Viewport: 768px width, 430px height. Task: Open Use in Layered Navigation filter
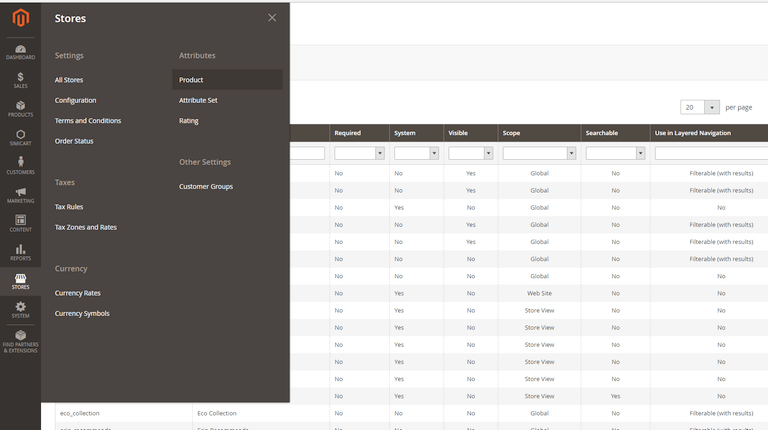click(x=711, y=153)
